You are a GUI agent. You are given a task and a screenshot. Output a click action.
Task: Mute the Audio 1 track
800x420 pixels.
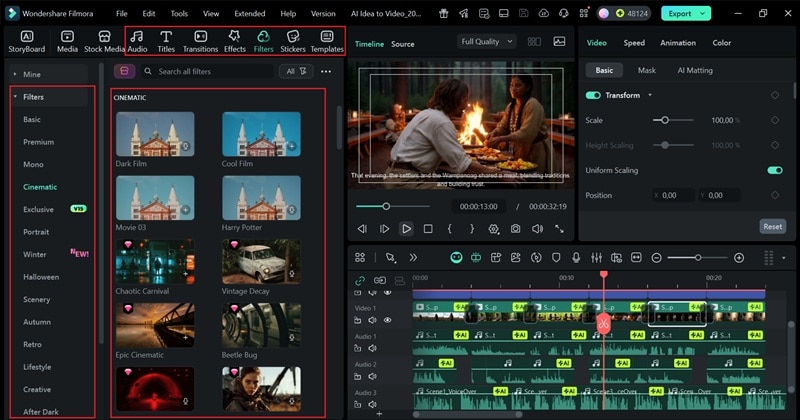point(372,348)
